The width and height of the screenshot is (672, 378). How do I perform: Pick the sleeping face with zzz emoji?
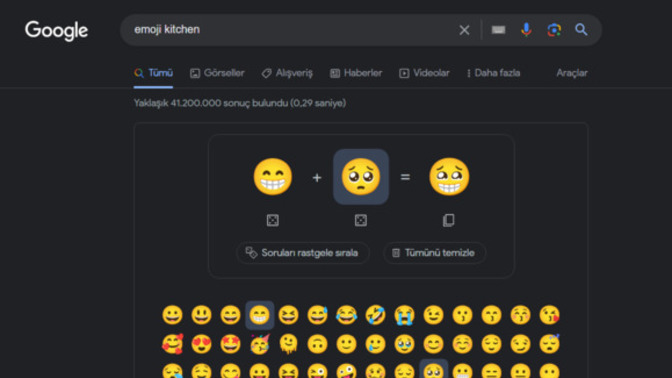pos(549,344)
